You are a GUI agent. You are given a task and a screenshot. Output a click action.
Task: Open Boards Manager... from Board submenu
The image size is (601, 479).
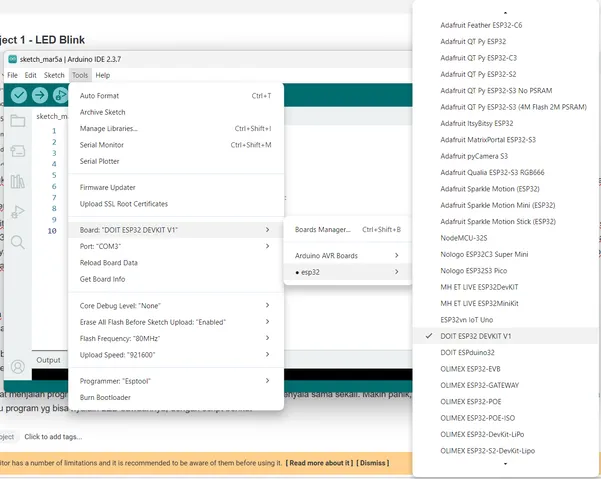347,230
